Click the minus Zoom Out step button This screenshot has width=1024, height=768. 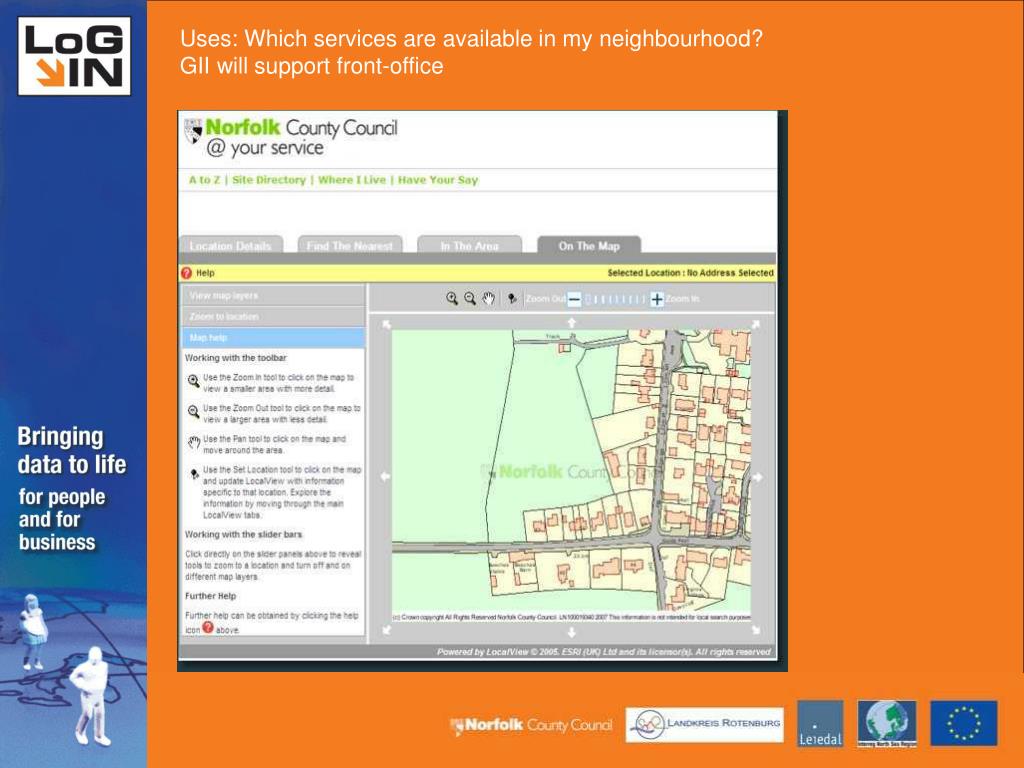574,299
